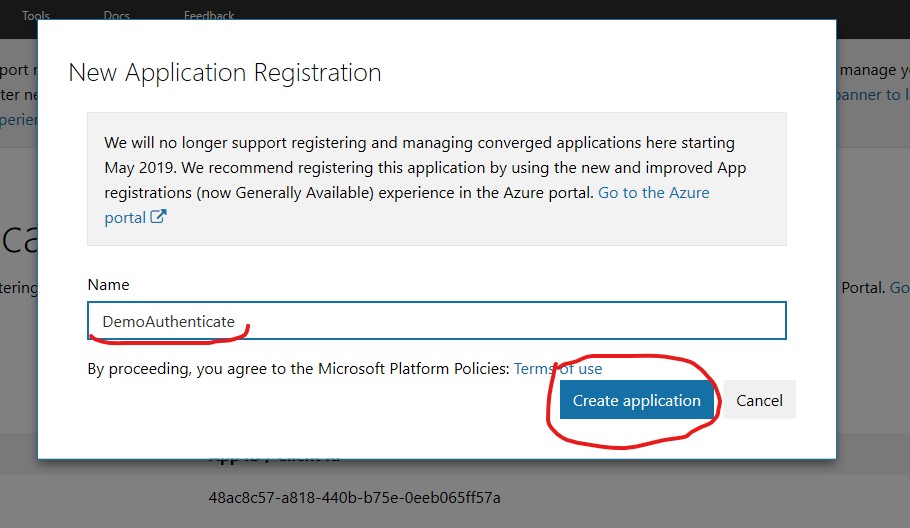Click the Create application button

637,400
